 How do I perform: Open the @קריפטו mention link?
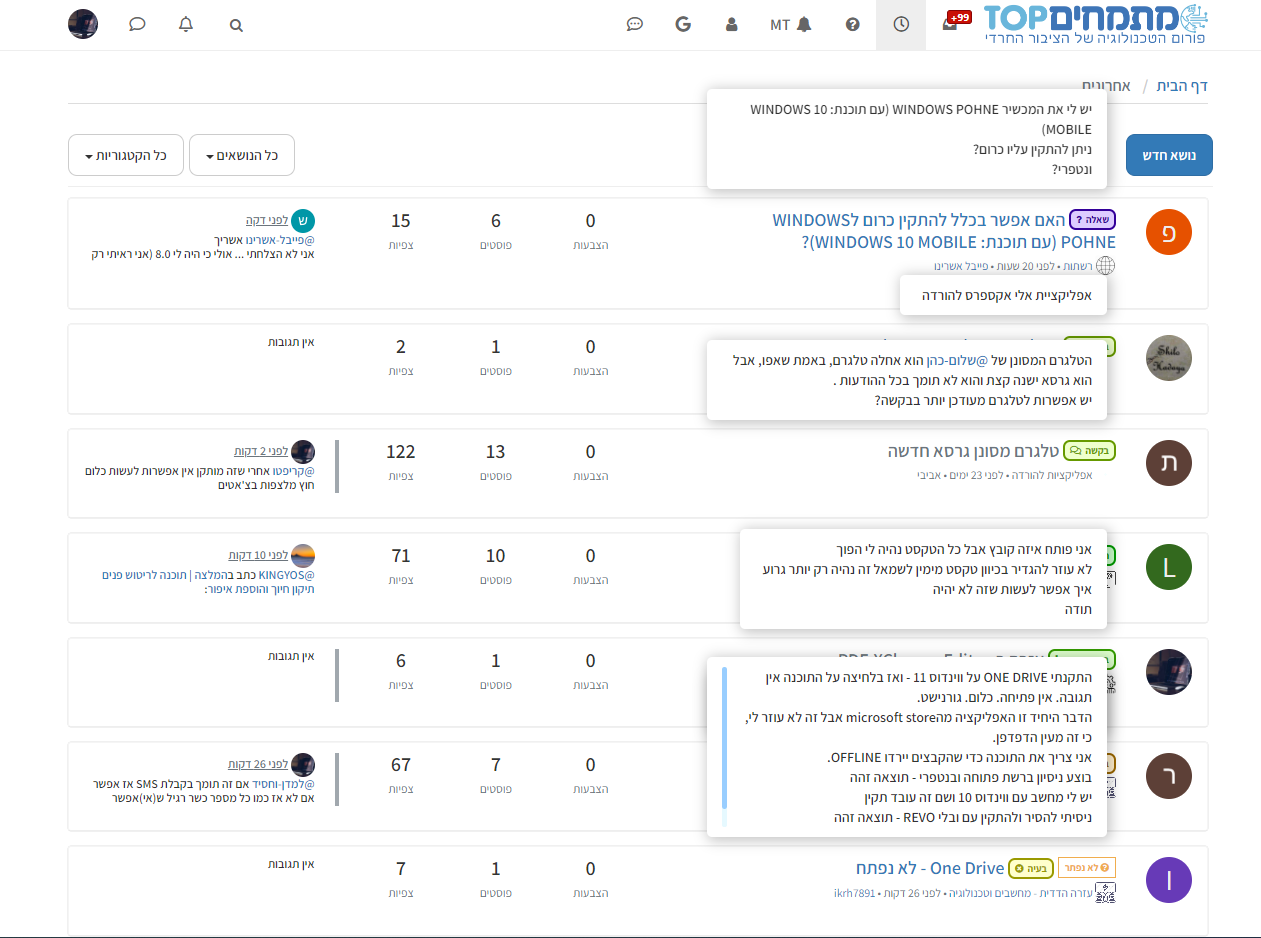(295, 471)
